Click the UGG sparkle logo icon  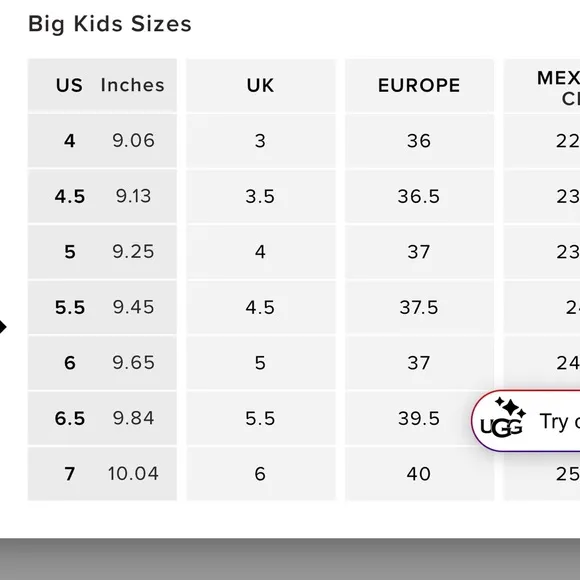tap(502, 417)
